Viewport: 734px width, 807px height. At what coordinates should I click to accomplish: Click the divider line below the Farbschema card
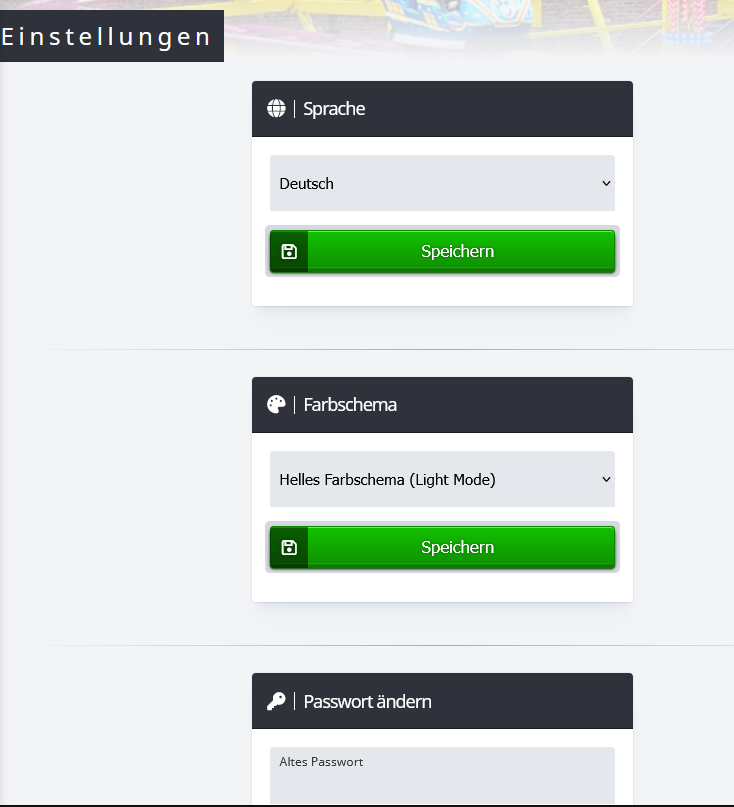(x=400, y=645)
